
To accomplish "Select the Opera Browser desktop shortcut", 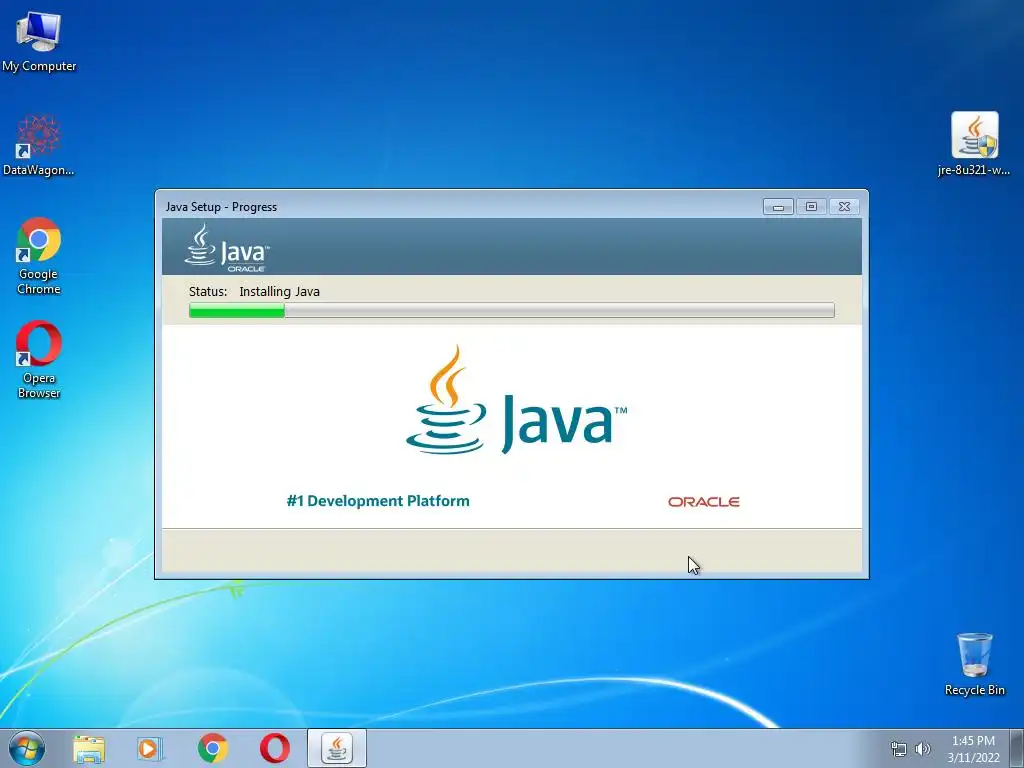I will pos(39,359).
